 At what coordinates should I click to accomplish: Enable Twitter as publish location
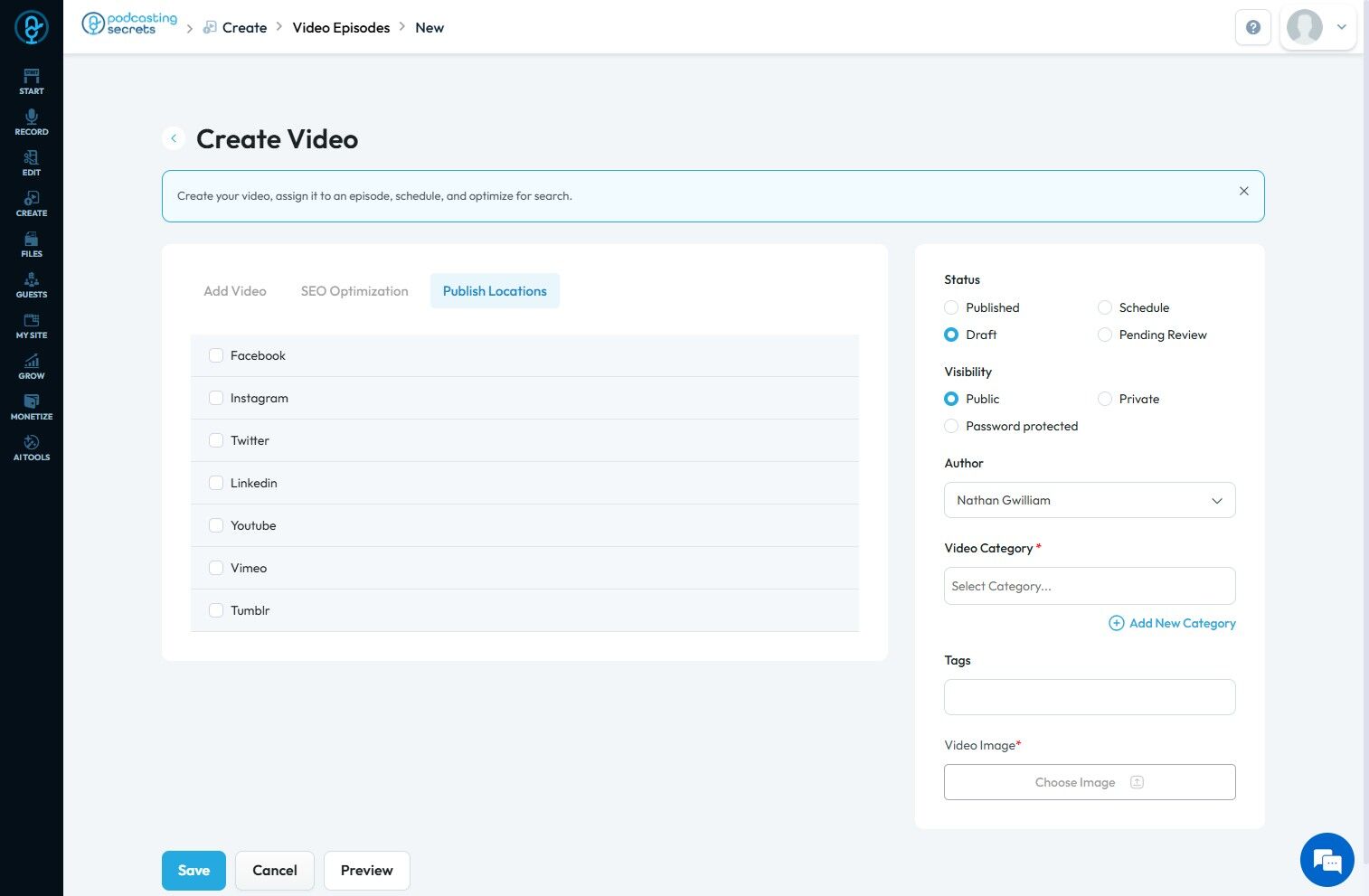[x=216, y=440]
